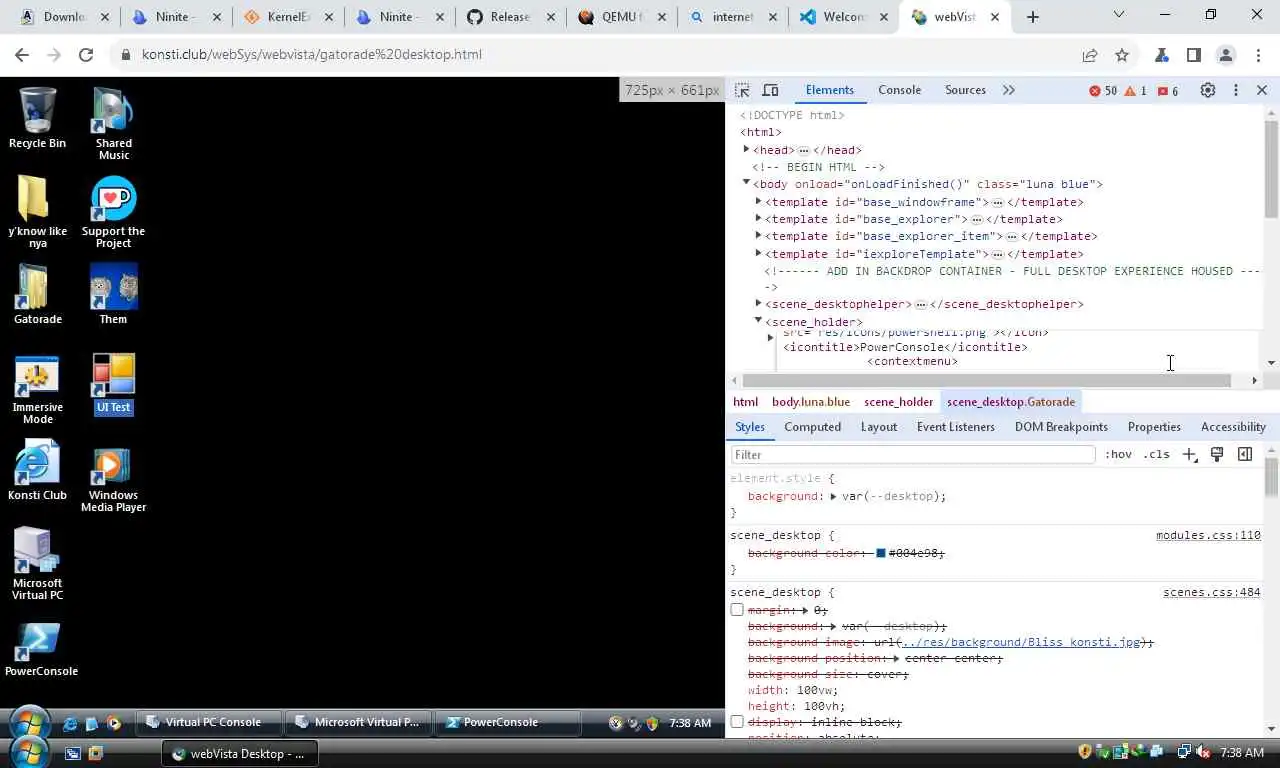
Task: Open the Event Listeners tab
Action: point(955,427)
